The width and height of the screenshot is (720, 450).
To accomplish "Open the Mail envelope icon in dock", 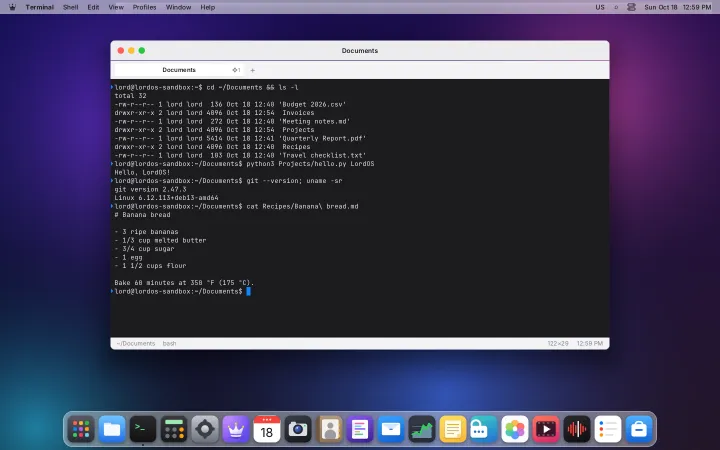I will tap(391, 429).
